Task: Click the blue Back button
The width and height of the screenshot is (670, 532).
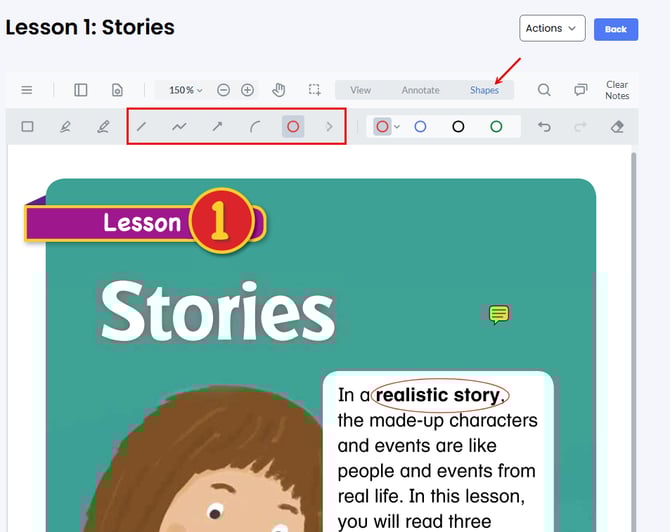Action: coord(616,29)
